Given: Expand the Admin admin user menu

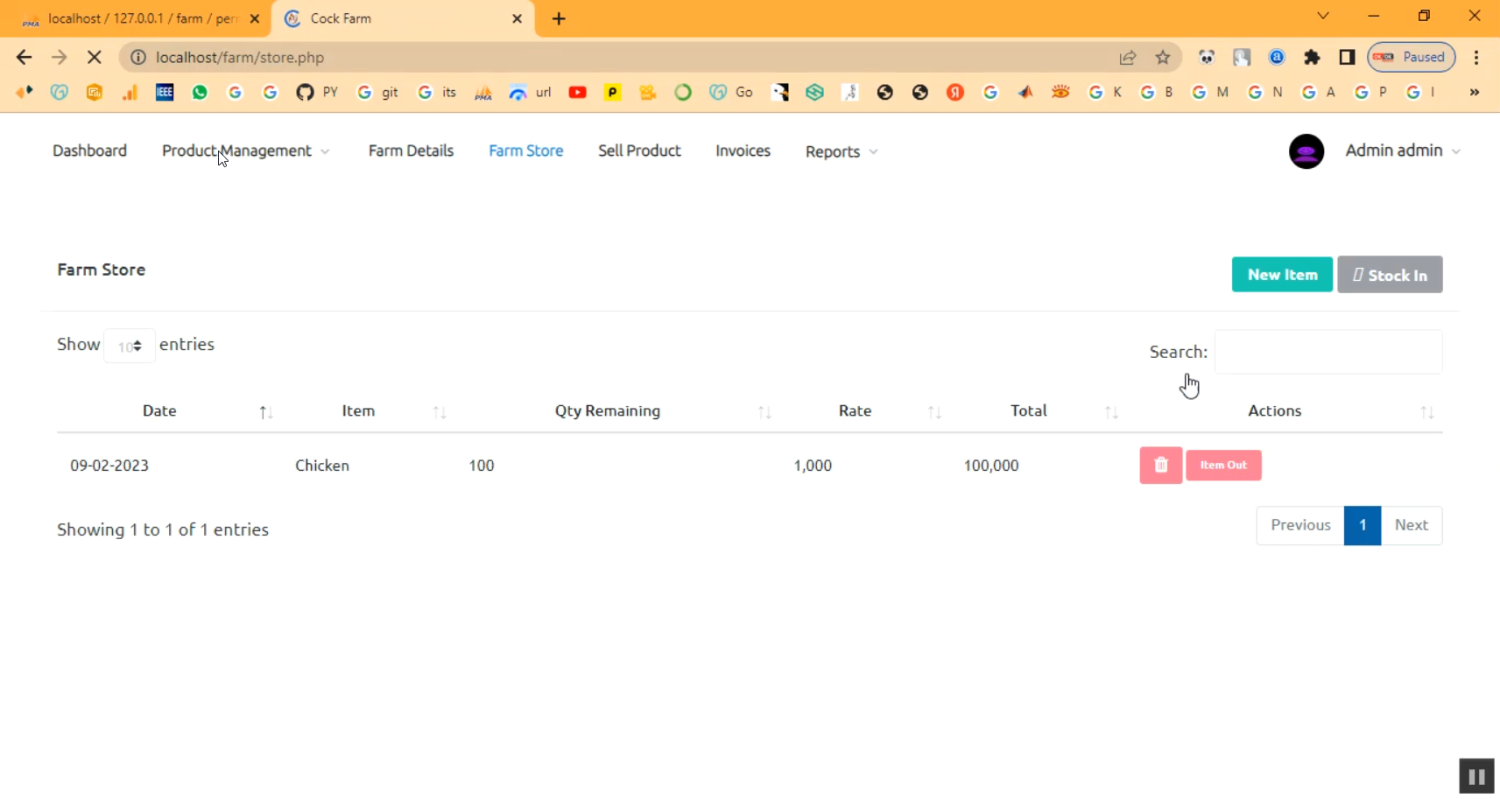Looking at the screenshot, I should coord(1402,151).
